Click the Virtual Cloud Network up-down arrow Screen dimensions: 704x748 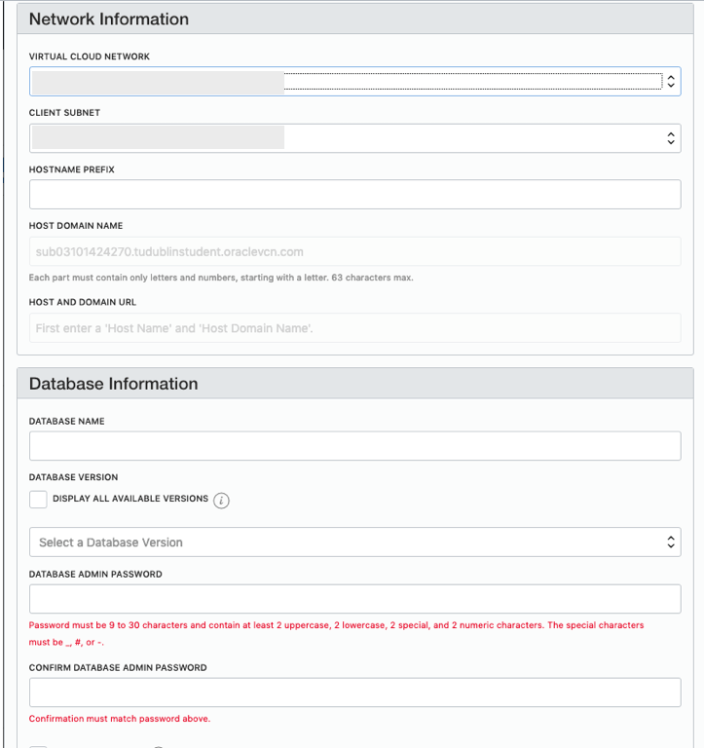672,82
